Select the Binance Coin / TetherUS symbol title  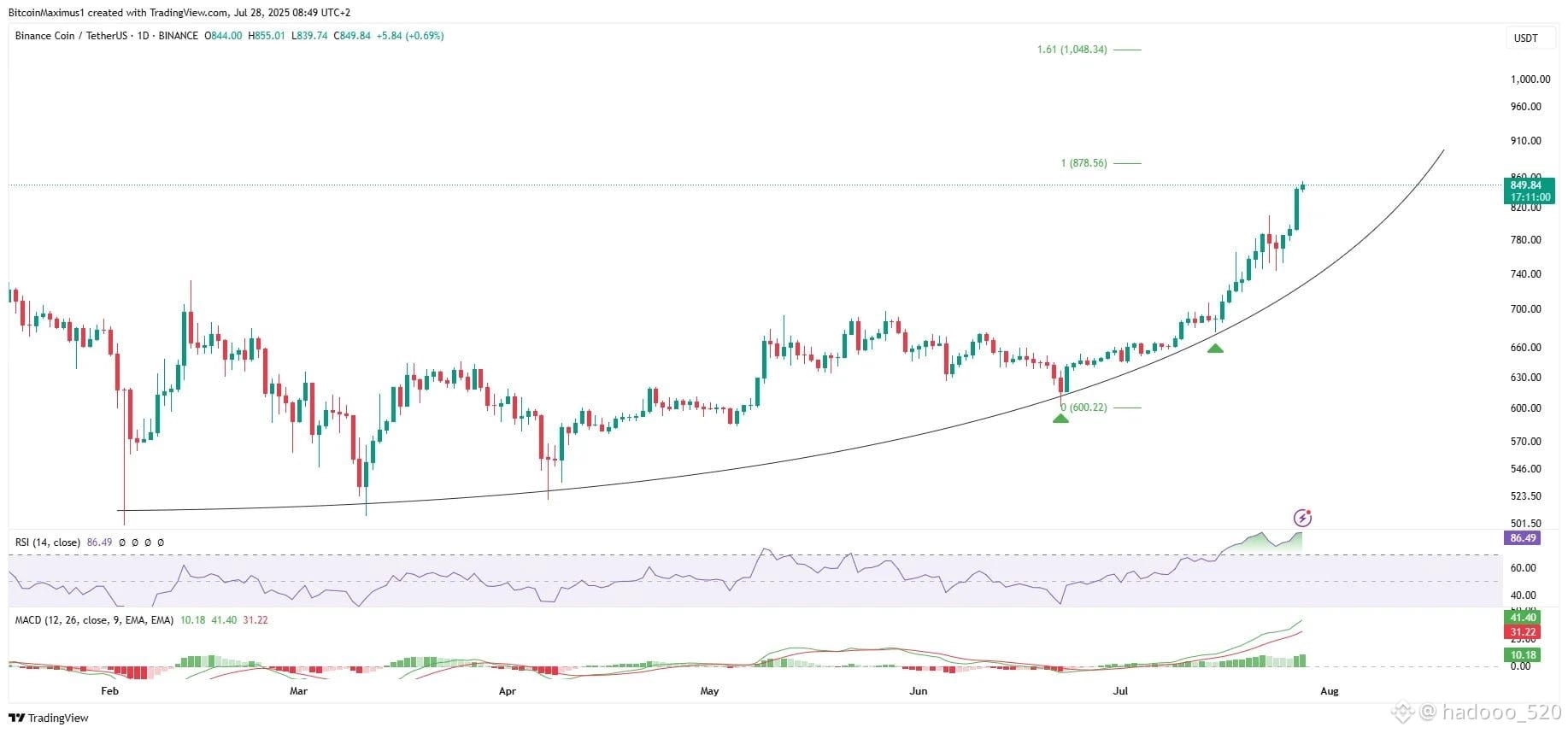coord(107,36)
